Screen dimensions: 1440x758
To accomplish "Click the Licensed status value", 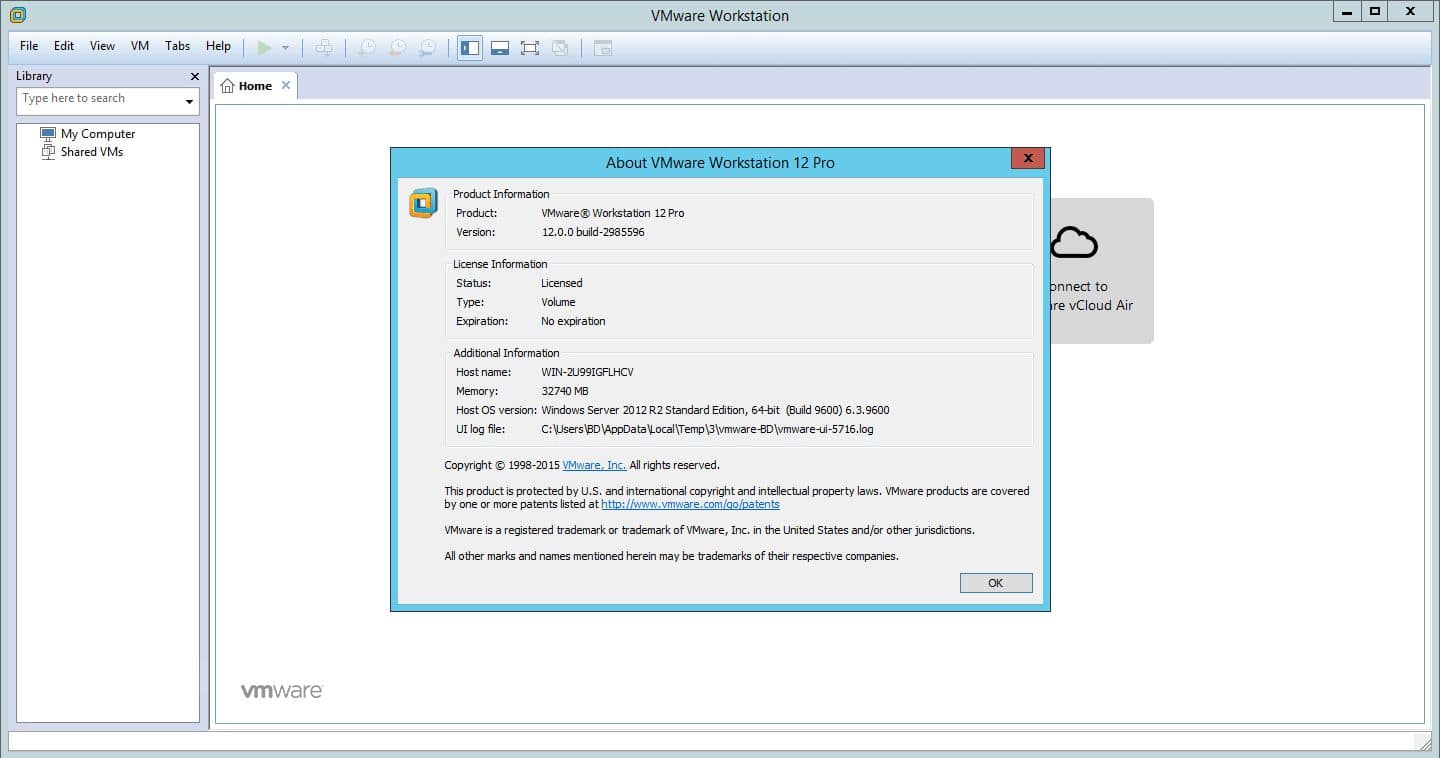I will [561, 283].
